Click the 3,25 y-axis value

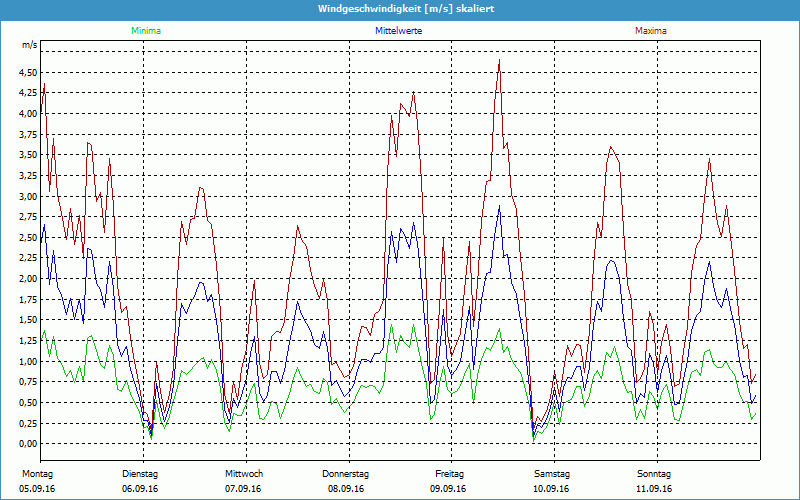28,176
